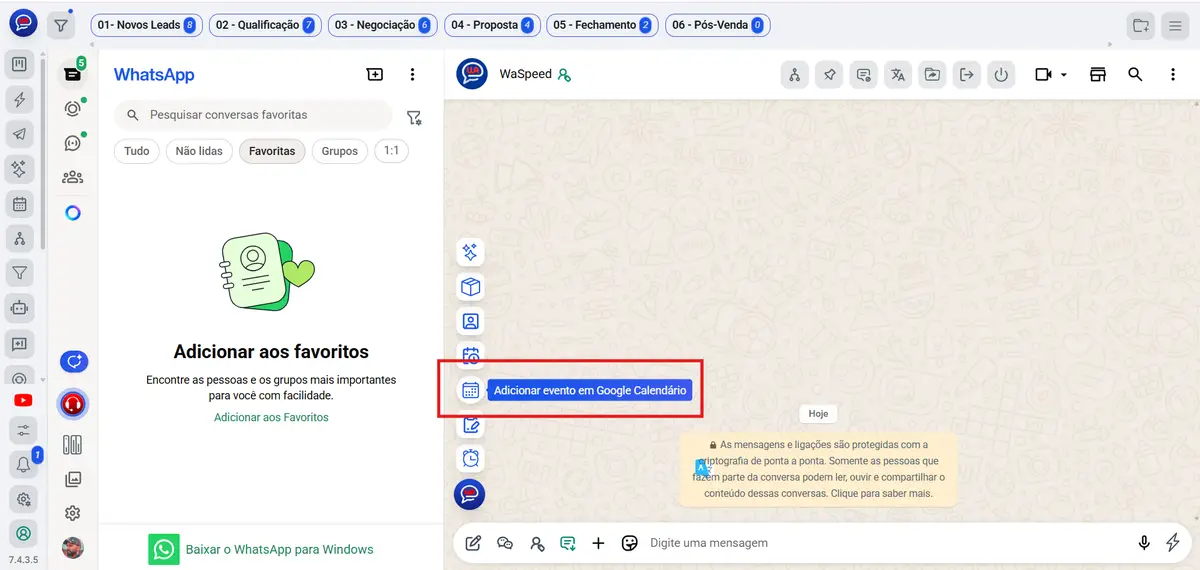The image size is (1200, 570).
Task: Open WhatsApp settings gear icon
Action: click(x=72, y=513)
